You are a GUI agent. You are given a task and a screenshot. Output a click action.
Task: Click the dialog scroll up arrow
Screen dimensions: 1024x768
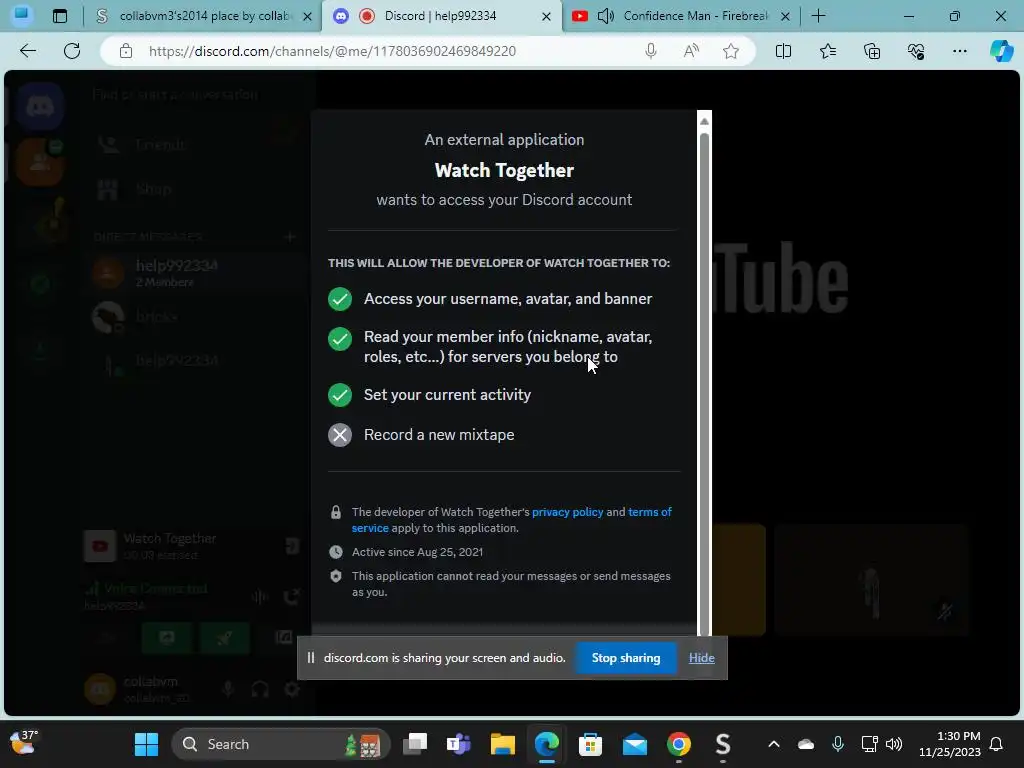(x=704, y=121)
